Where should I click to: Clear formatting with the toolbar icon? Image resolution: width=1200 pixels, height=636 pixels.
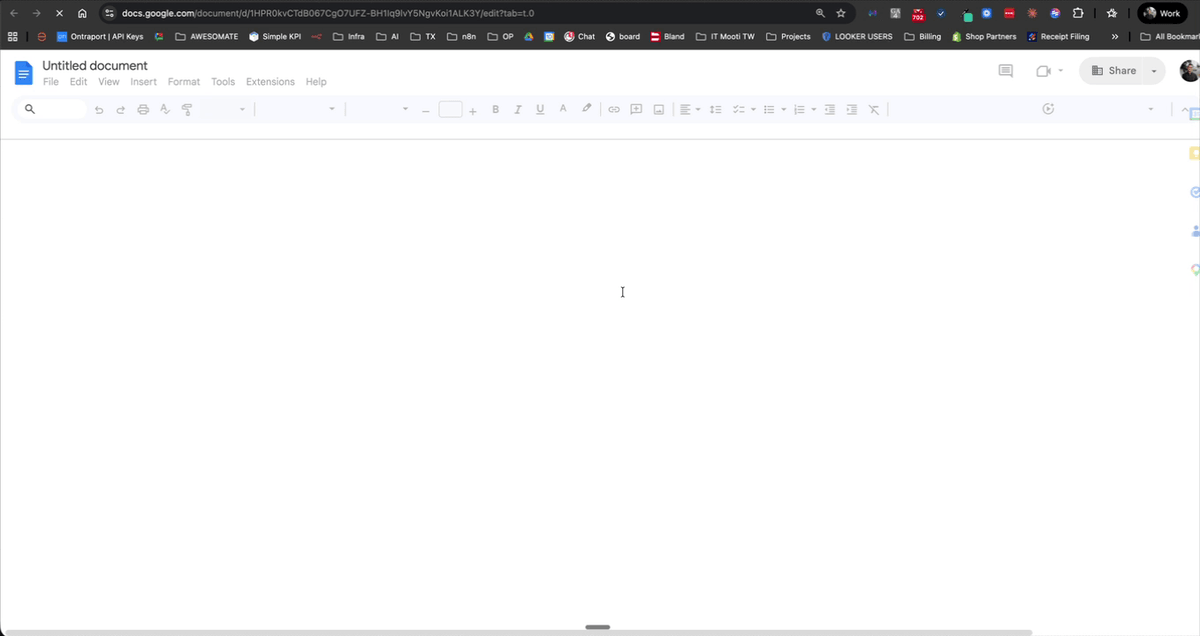click(x=873, y=109)
